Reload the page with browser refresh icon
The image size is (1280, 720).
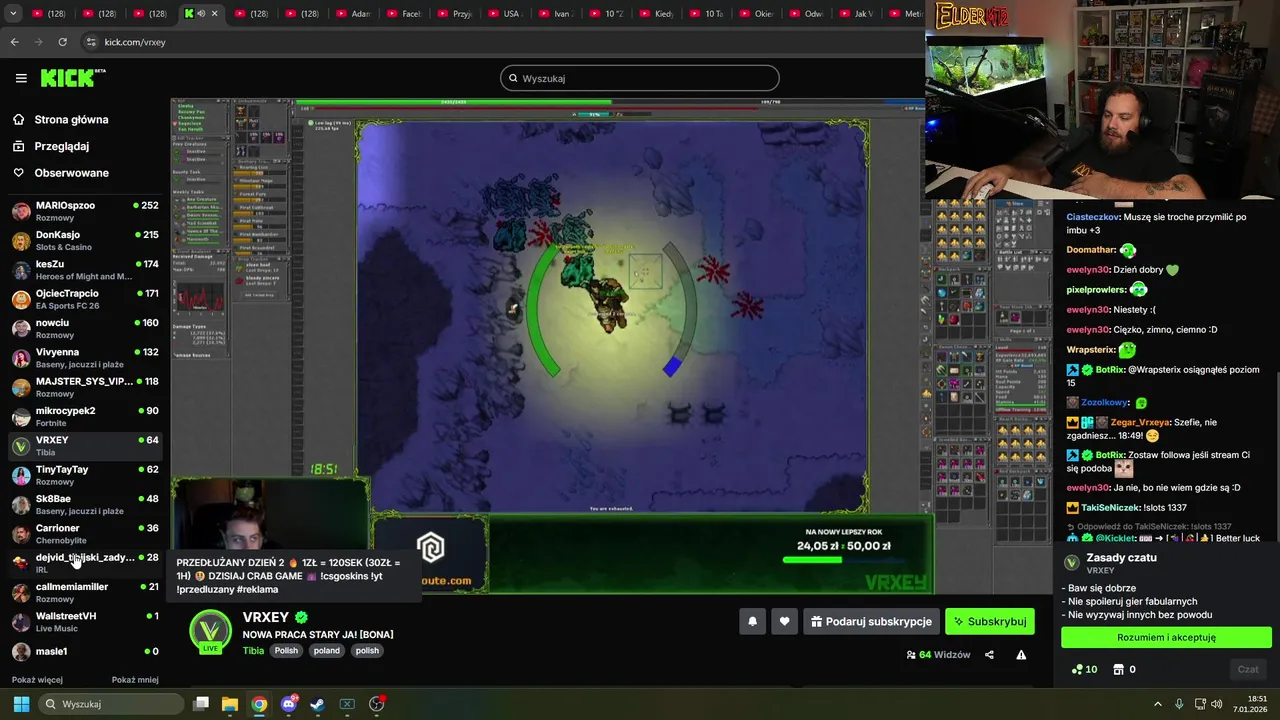(62, 42)
